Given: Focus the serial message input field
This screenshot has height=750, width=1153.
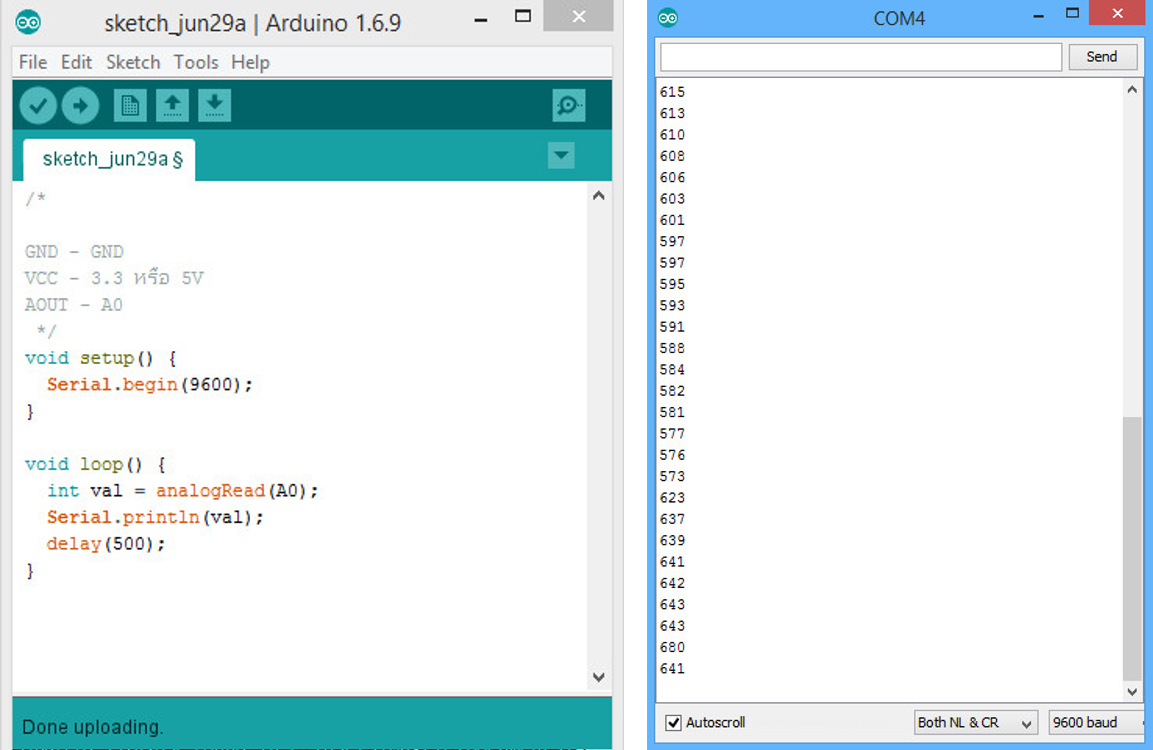Looking at the screenshot, I should point(860,57).
